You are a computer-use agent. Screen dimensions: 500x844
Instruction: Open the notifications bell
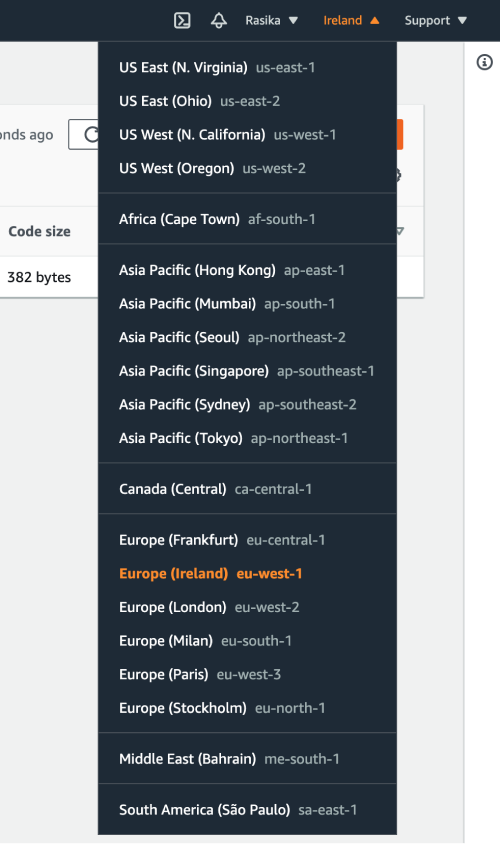coord(219,20)
